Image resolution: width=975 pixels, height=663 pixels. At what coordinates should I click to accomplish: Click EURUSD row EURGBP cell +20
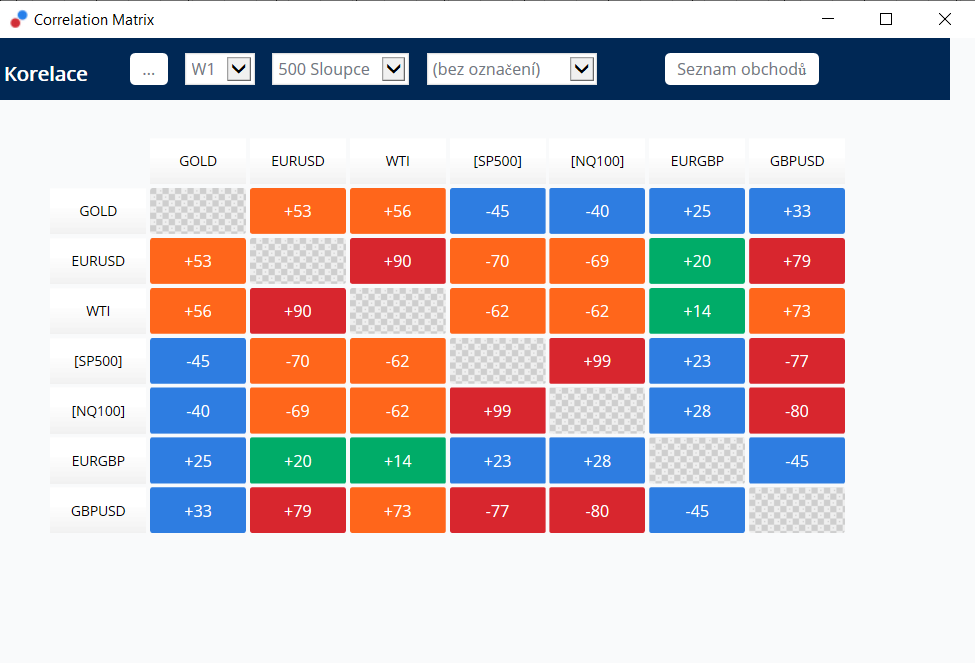(x=697, y=261)
